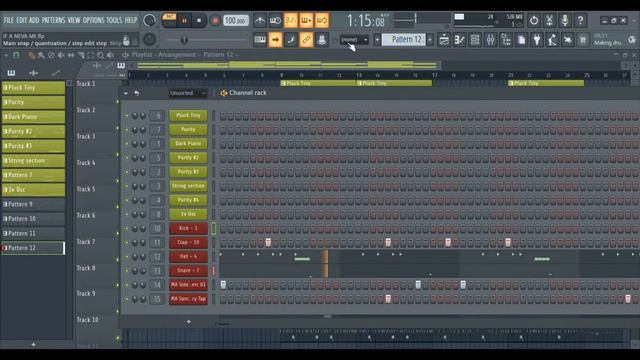640x360 pixels.
Task: Toggle auto-scroll arrow icon
Action: (x=275, y=40)
